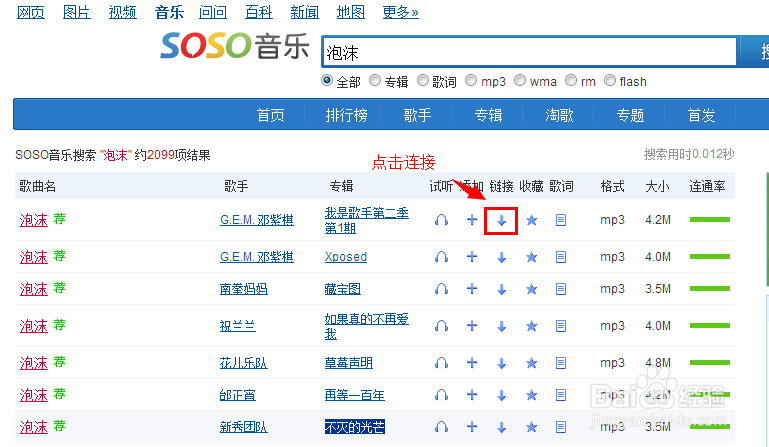This screenshot has height=447, width=769.
Task: Go to 地图 search category link
Action: 351,12
